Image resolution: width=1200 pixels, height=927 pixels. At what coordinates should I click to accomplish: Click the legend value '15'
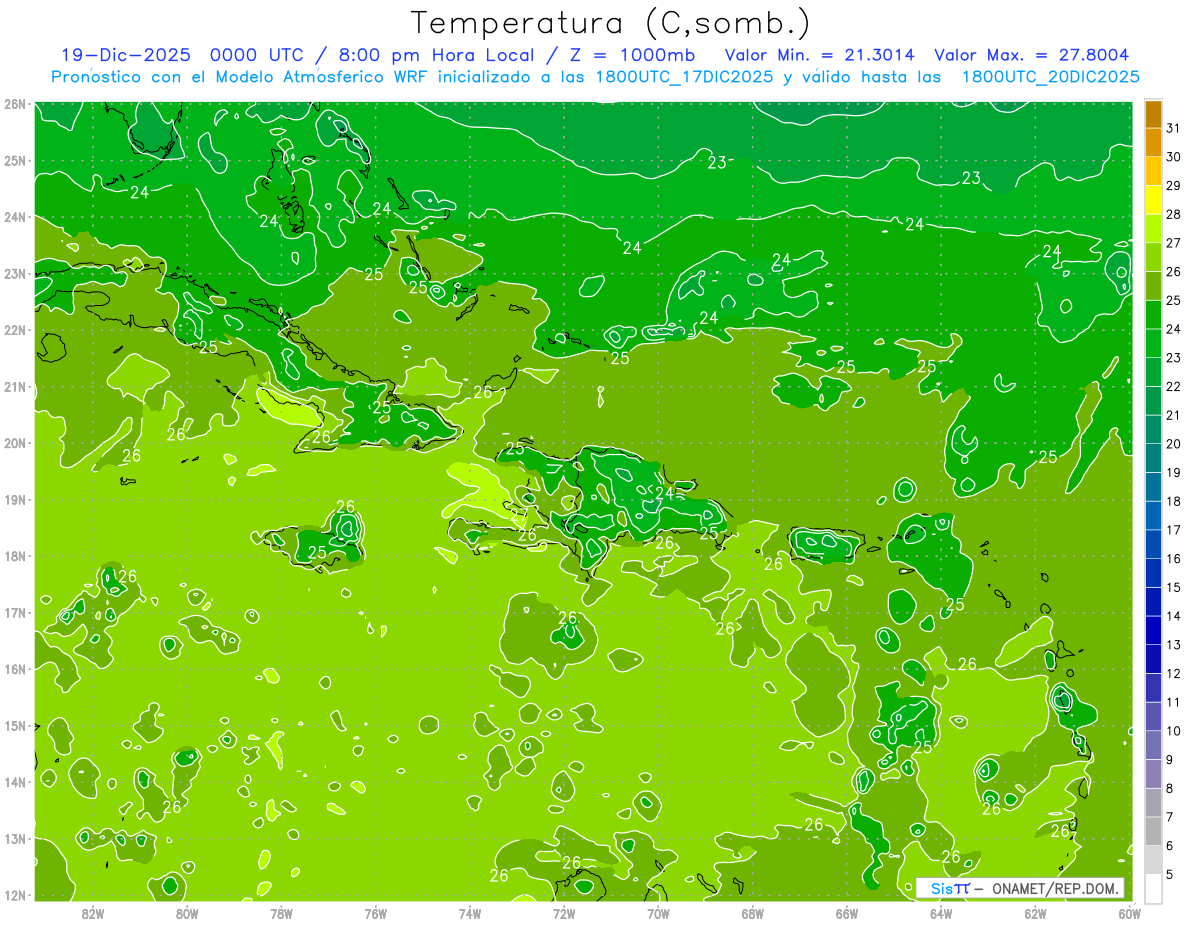(x=1174, y=587)
